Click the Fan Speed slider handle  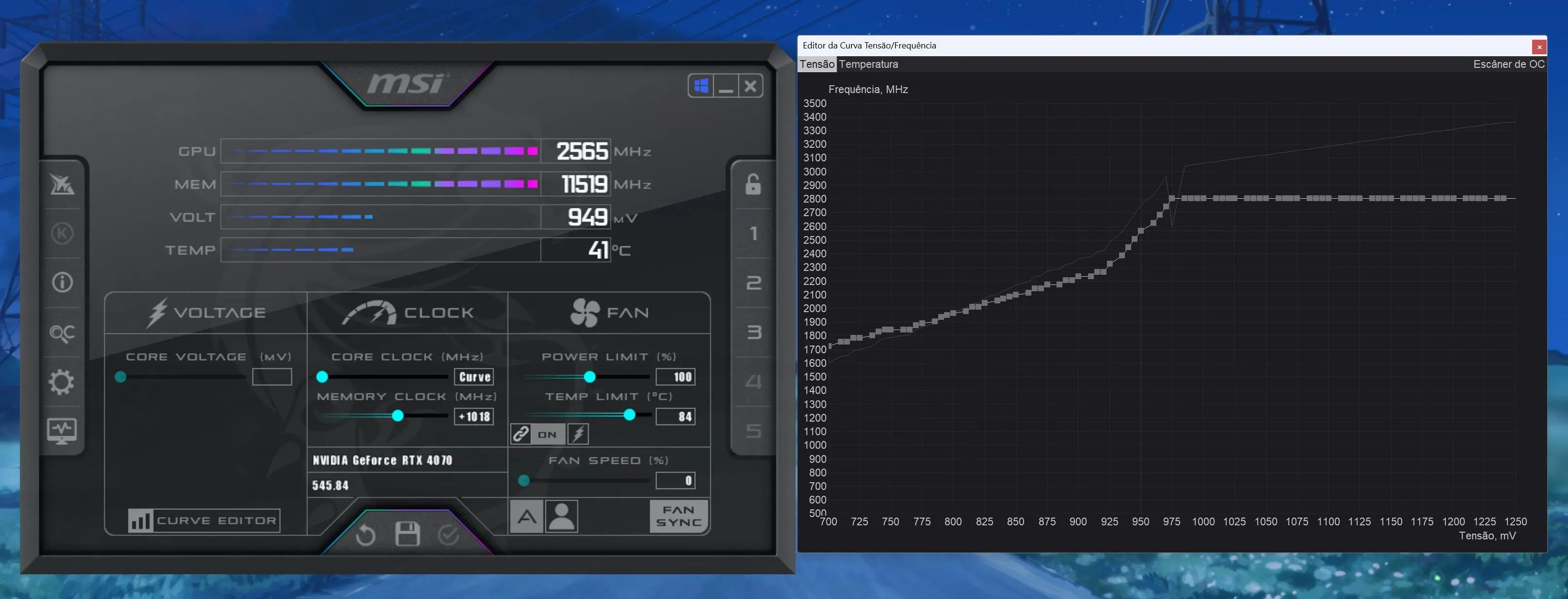tap(524, 480)
